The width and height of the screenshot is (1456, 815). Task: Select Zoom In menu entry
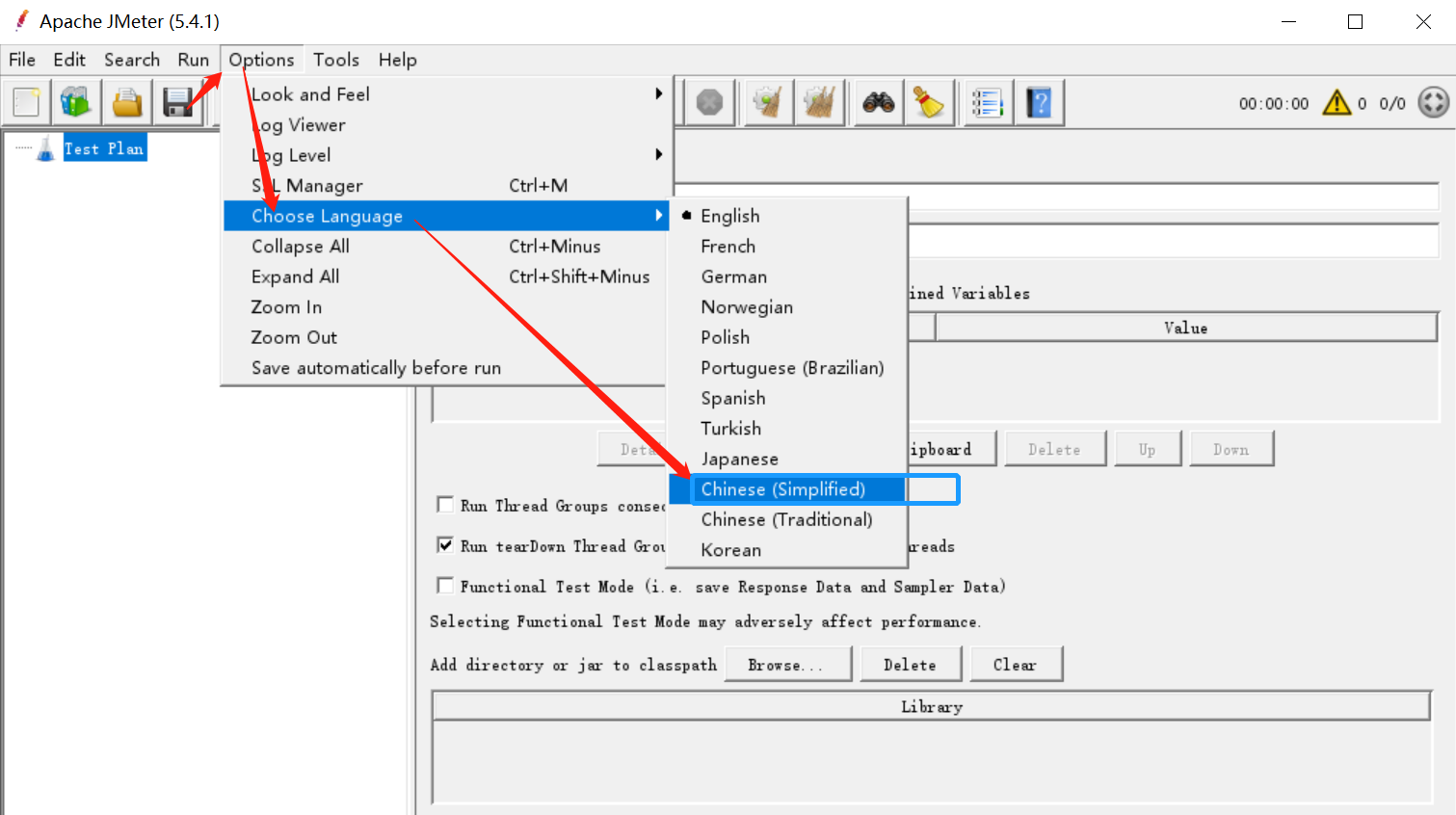click(x=445, y=307)
